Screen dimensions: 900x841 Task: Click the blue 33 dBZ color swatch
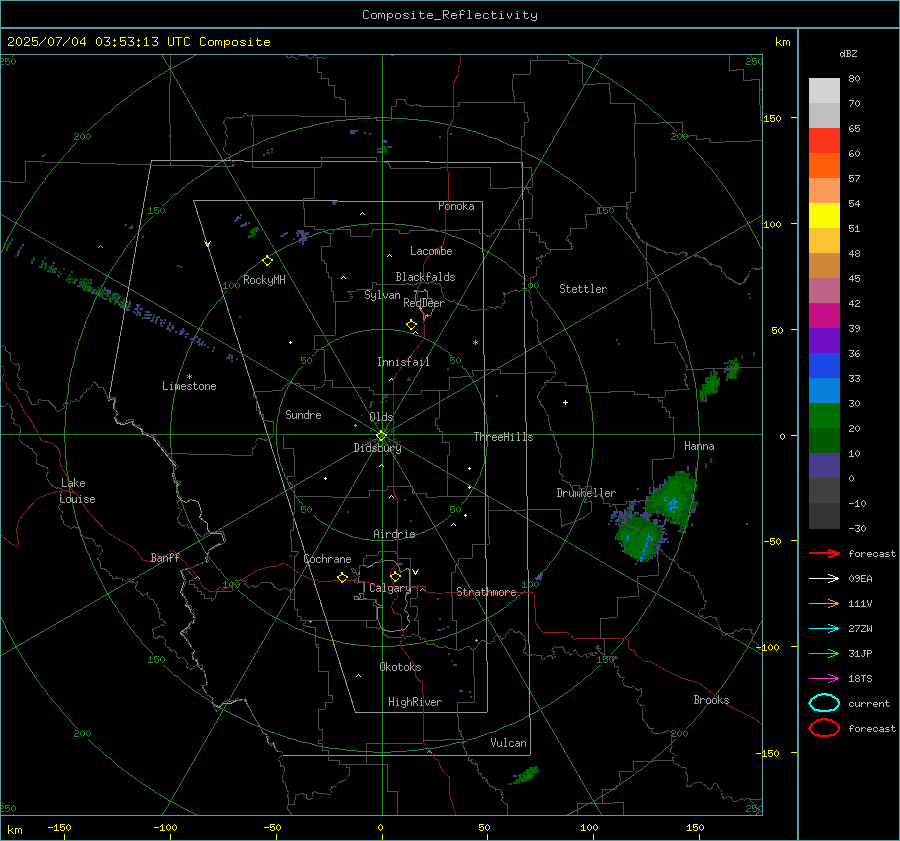(x=824, y=366)
